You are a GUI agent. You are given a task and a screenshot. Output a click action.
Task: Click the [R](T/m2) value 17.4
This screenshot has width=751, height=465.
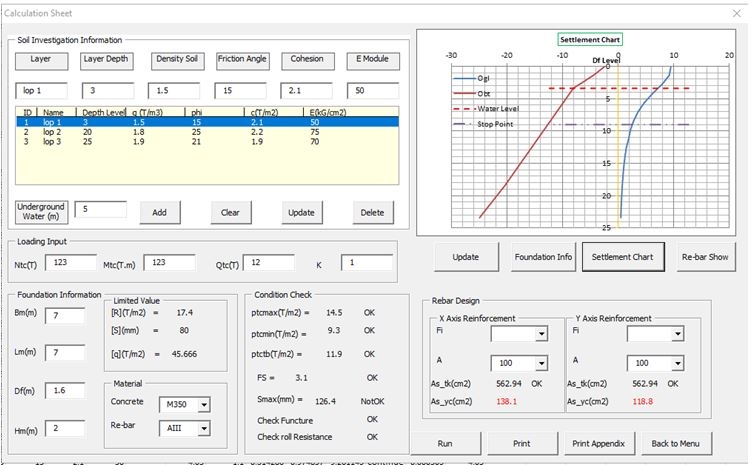(184, 313)
